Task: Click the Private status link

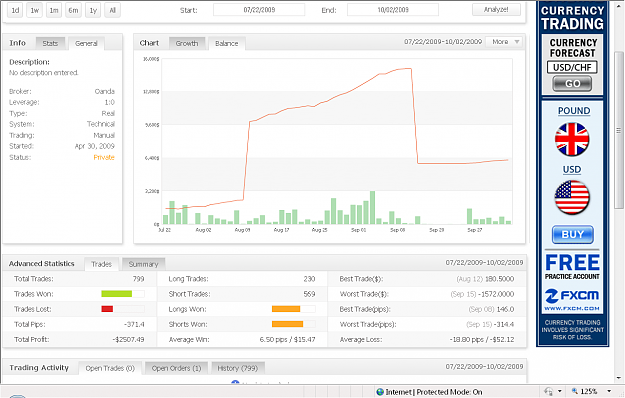Action: (x=104, y=157)
